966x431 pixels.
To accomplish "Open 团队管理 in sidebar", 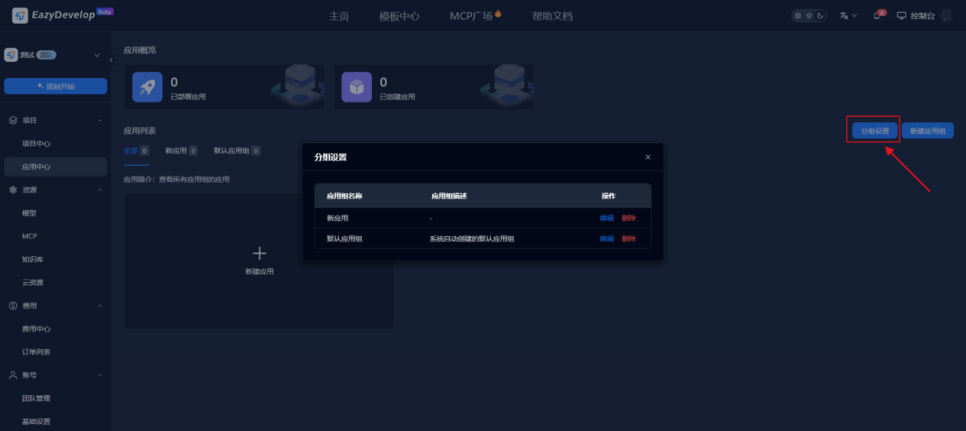I will coord(36,398).
